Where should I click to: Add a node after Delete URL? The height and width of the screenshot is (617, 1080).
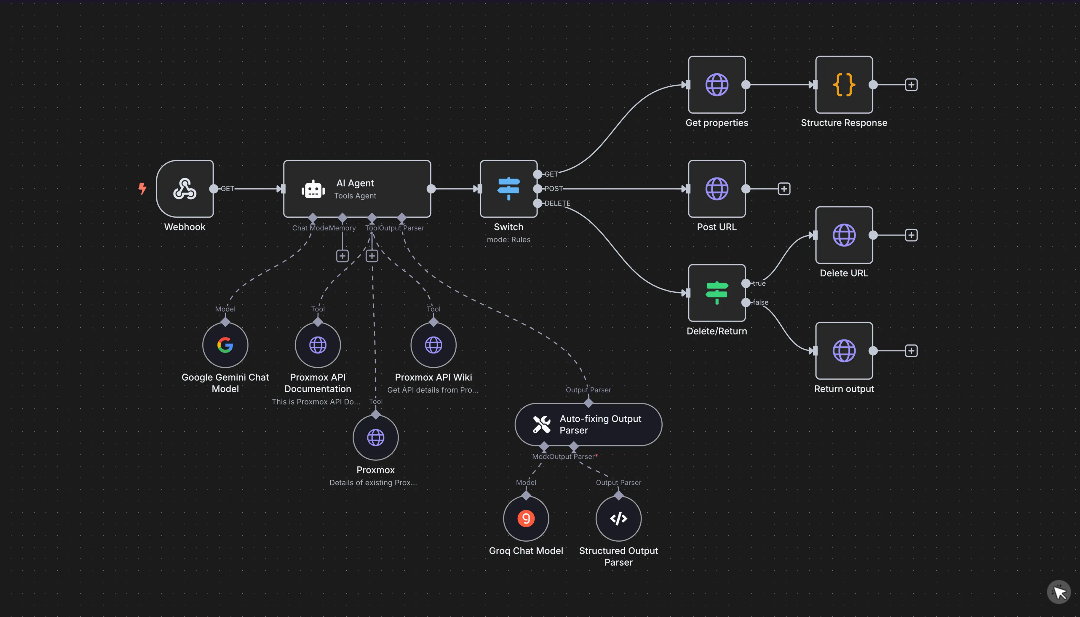coord(911,235)
